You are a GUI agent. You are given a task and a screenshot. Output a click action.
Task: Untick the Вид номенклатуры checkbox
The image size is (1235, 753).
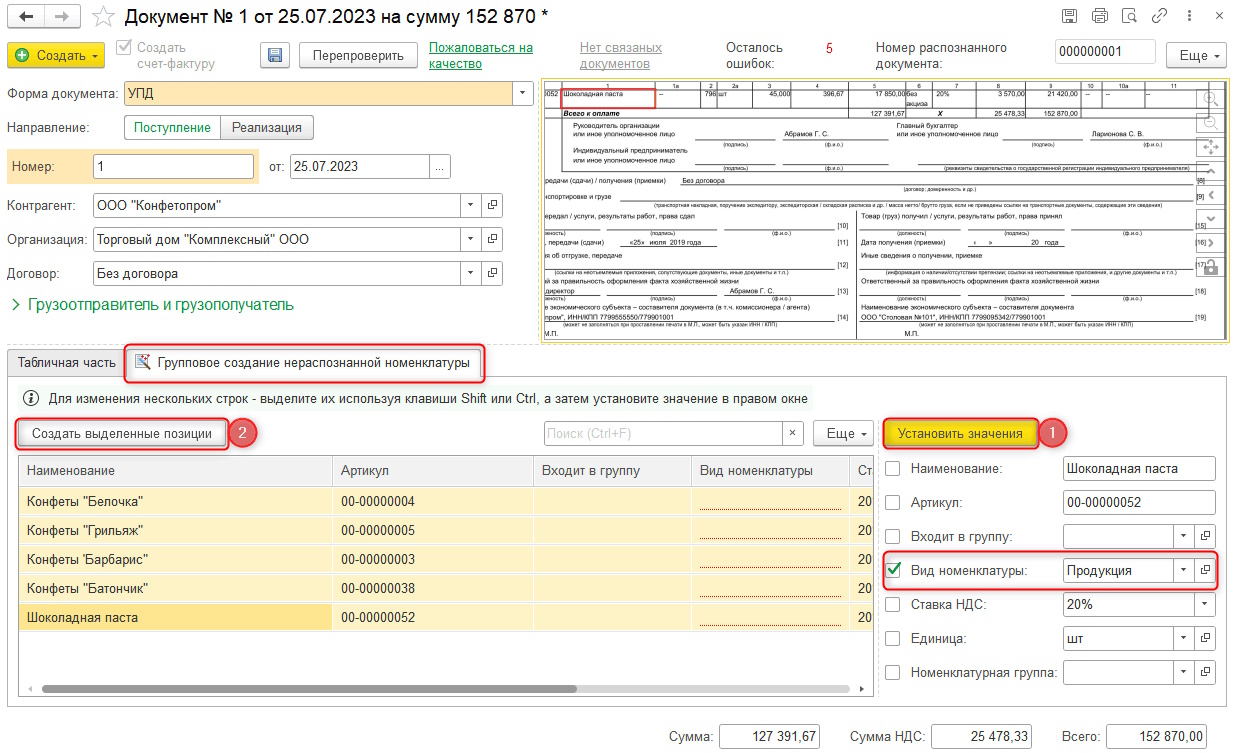(x=893, y=570)
